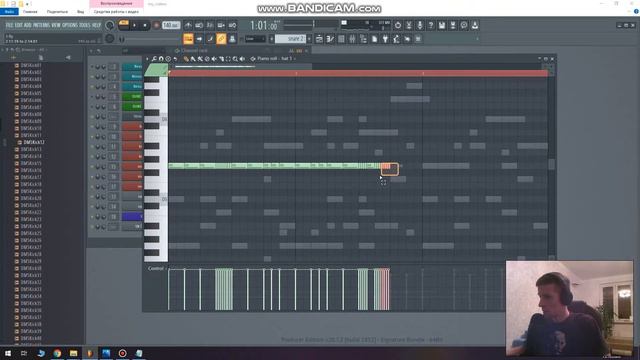
Task: Click the speaker playback tool in piano roll
Action: (x=242, y=59)
